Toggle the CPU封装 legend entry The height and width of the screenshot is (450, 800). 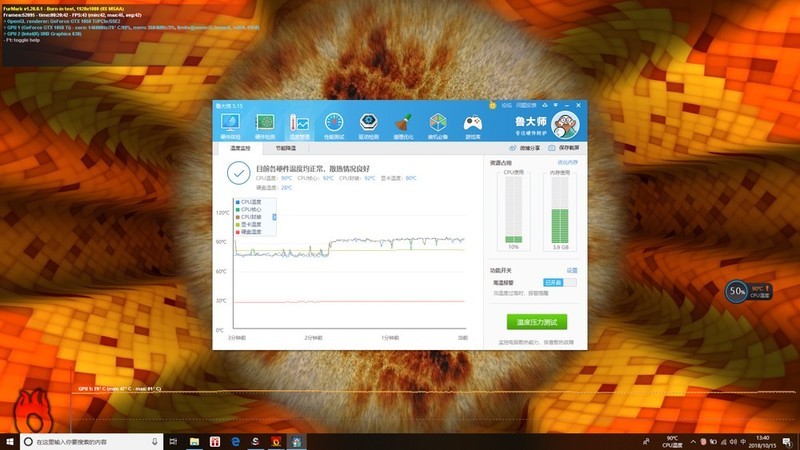tap(248, 217)
